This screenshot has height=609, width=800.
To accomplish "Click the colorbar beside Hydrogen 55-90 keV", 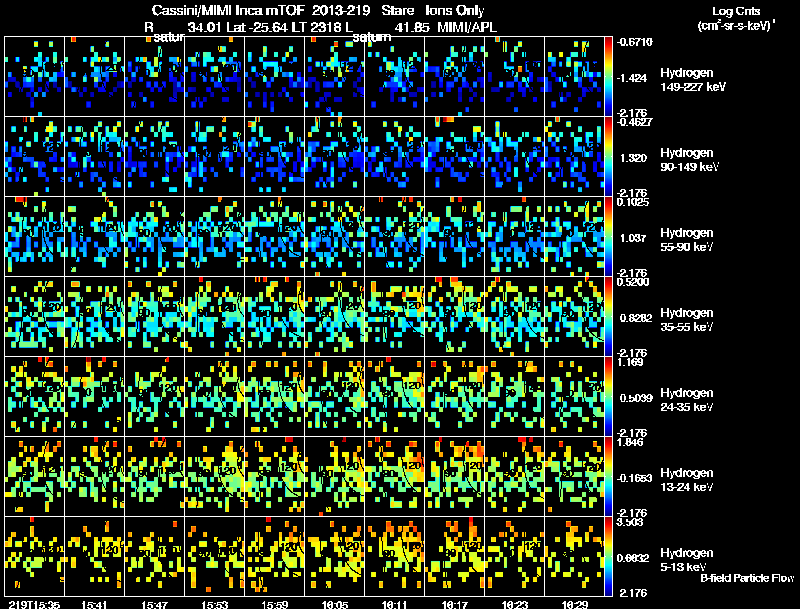I will click(x=608, y=237).
